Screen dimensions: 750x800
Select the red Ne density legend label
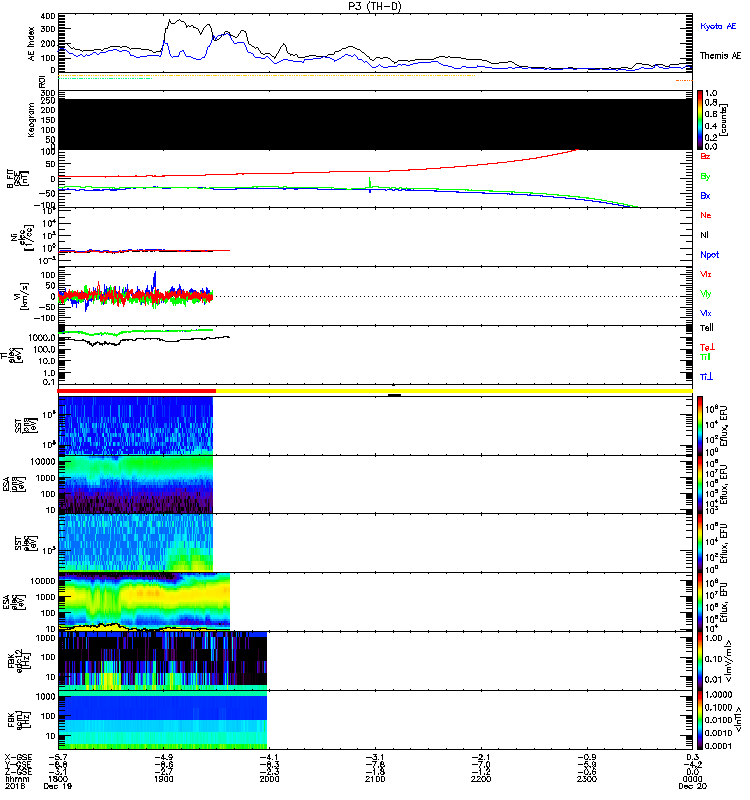pyautogui.click(x=706, y=215)
